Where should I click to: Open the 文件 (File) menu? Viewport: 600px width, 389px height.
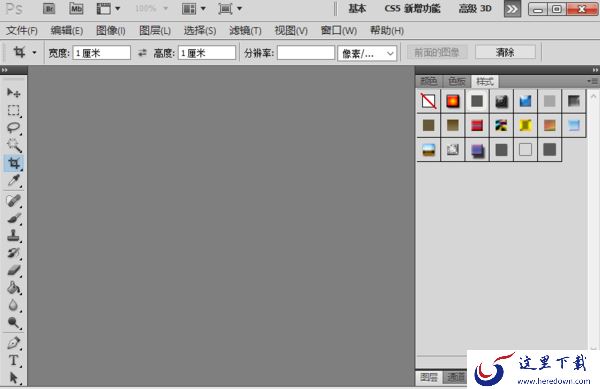[22, 31]
